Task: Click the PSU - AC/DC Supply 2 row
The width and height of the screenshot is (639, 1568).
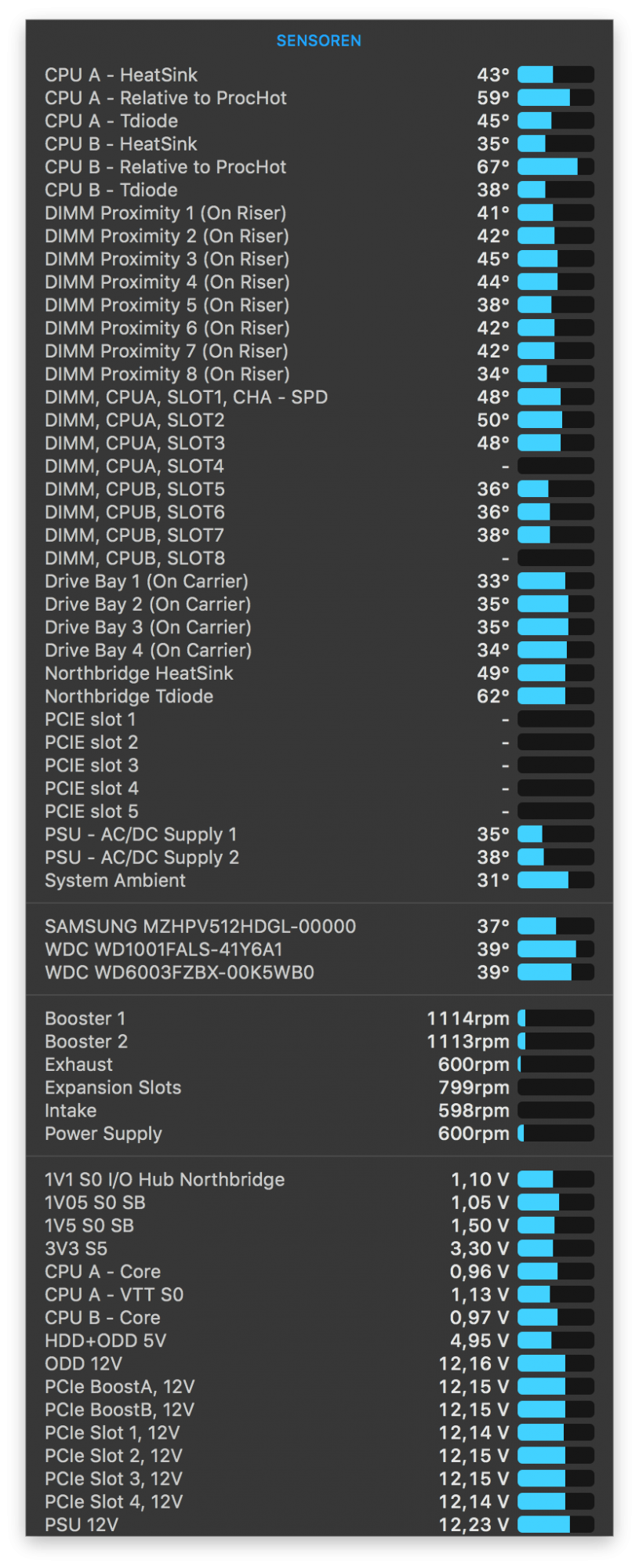Action: 142,858
